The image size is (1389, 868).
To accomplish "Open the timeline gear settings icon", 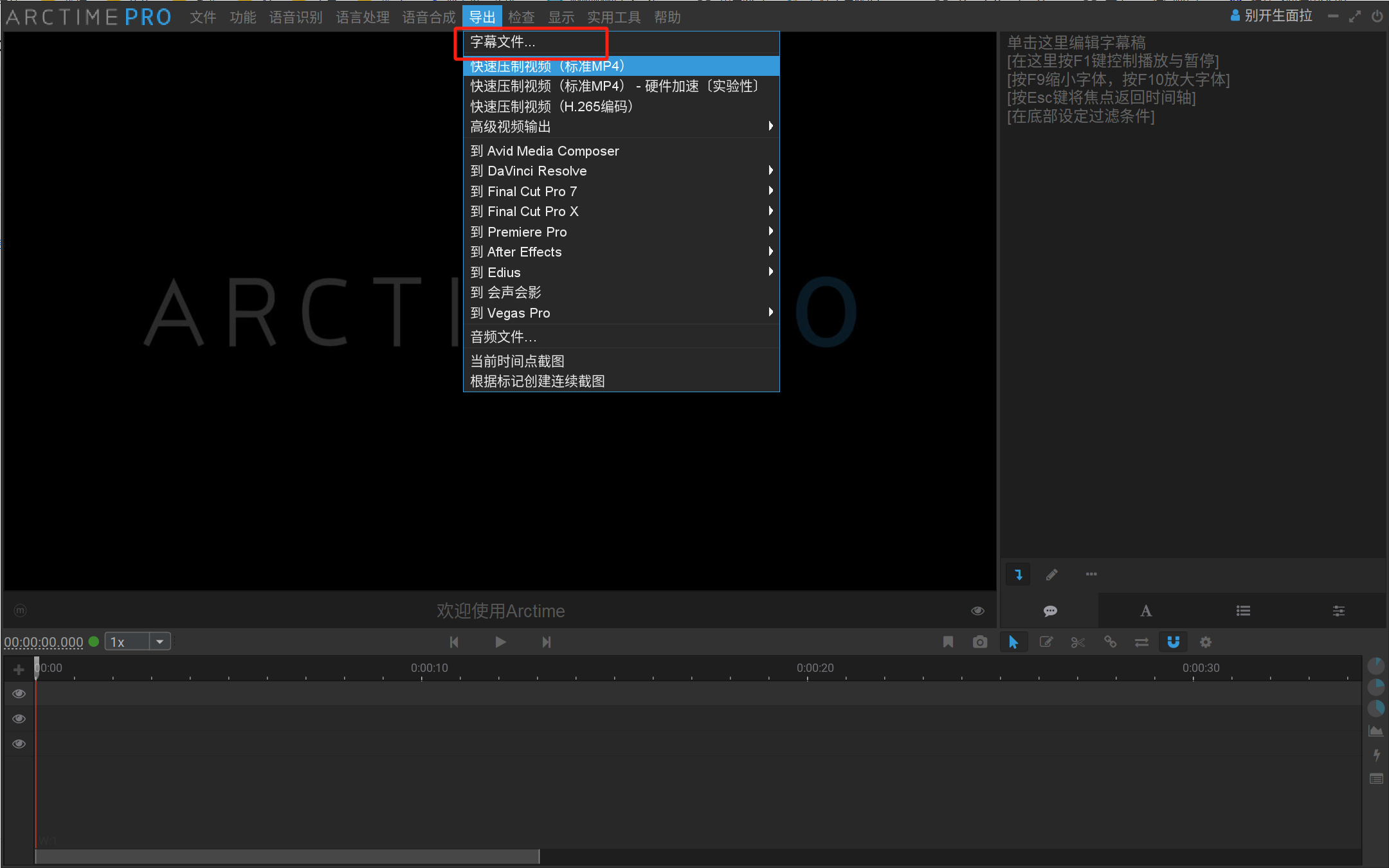I will pyautogui.click(x=1206, y=642).
